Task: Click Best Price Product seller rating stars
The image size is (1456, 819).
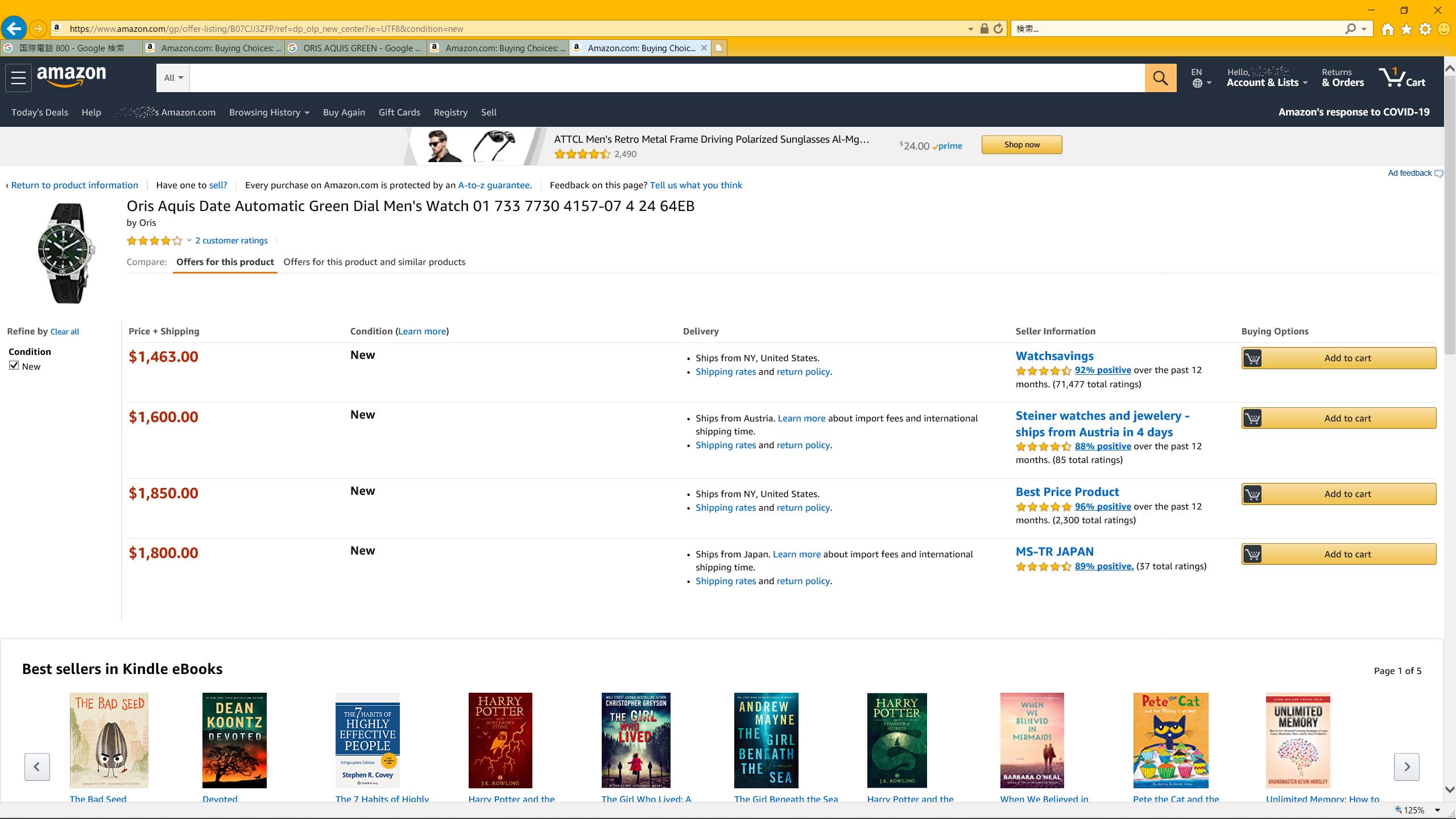Action: click(1044, 507)
